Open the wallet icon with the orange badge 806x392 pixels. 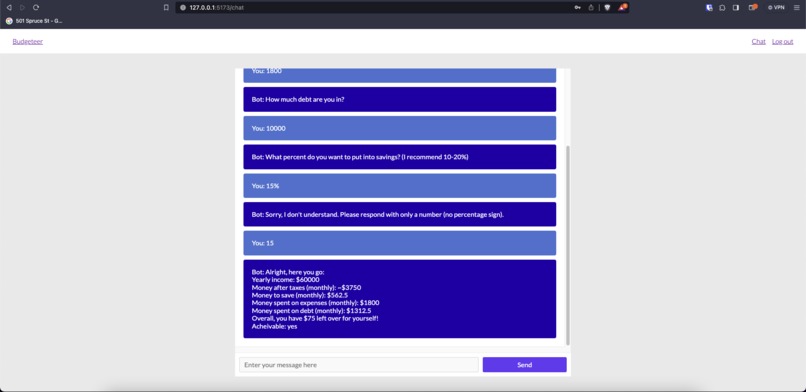point(753,7)
